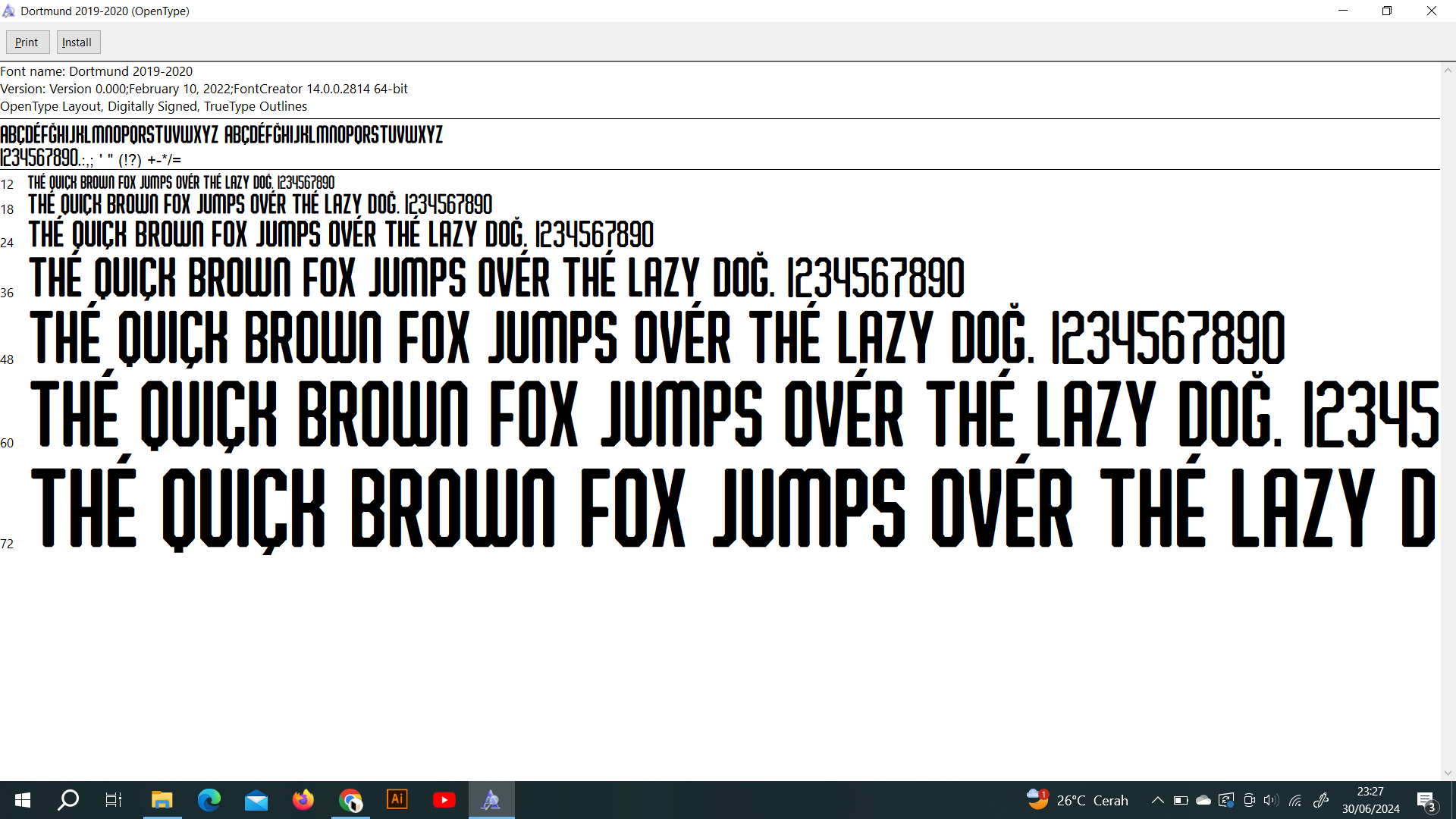Open the Wi-Fi network flyout
Image resolution: width=1456 pixels, height=819 pixels.
click(1295, 800)
